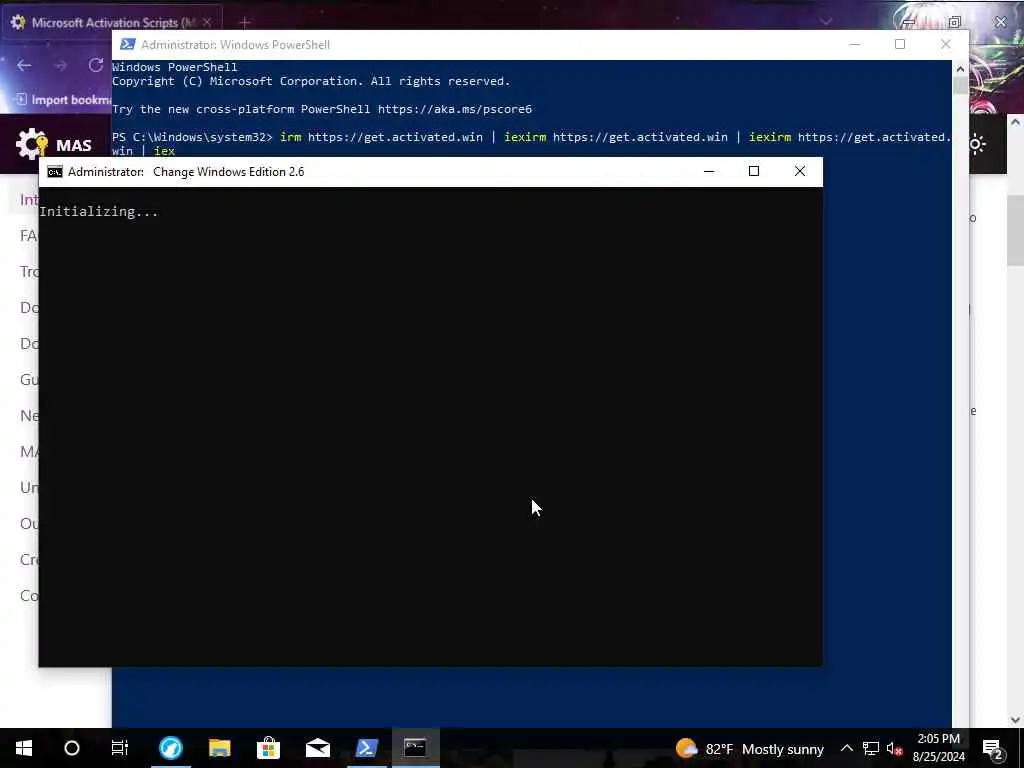Close the Microsoft Activation Scripts tab
The height and width of the screenshot is (768, 1024).
pyautogui.click(x=207, y=22)
